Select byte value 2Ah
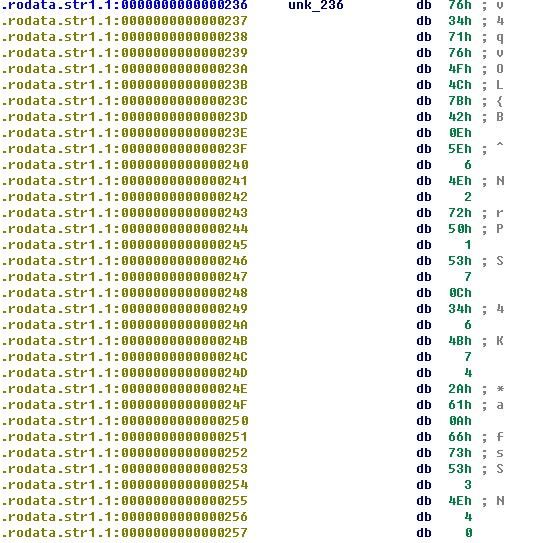 460,389
